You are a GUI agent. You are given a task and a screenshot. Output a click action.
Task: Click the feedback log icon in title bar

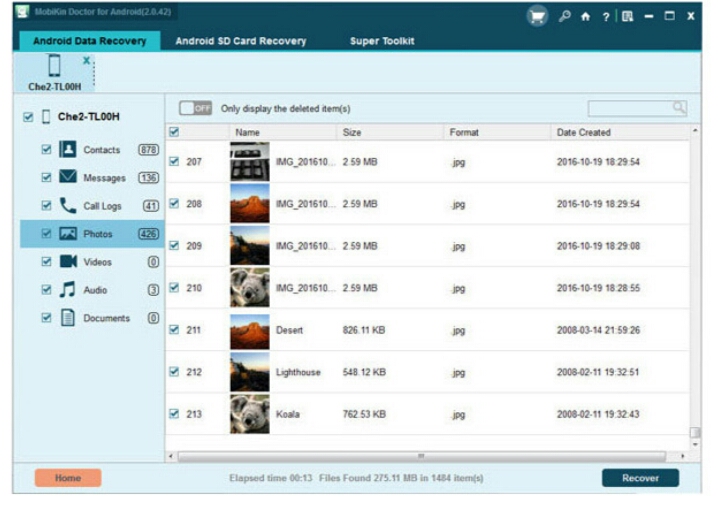tap(626, 16)
